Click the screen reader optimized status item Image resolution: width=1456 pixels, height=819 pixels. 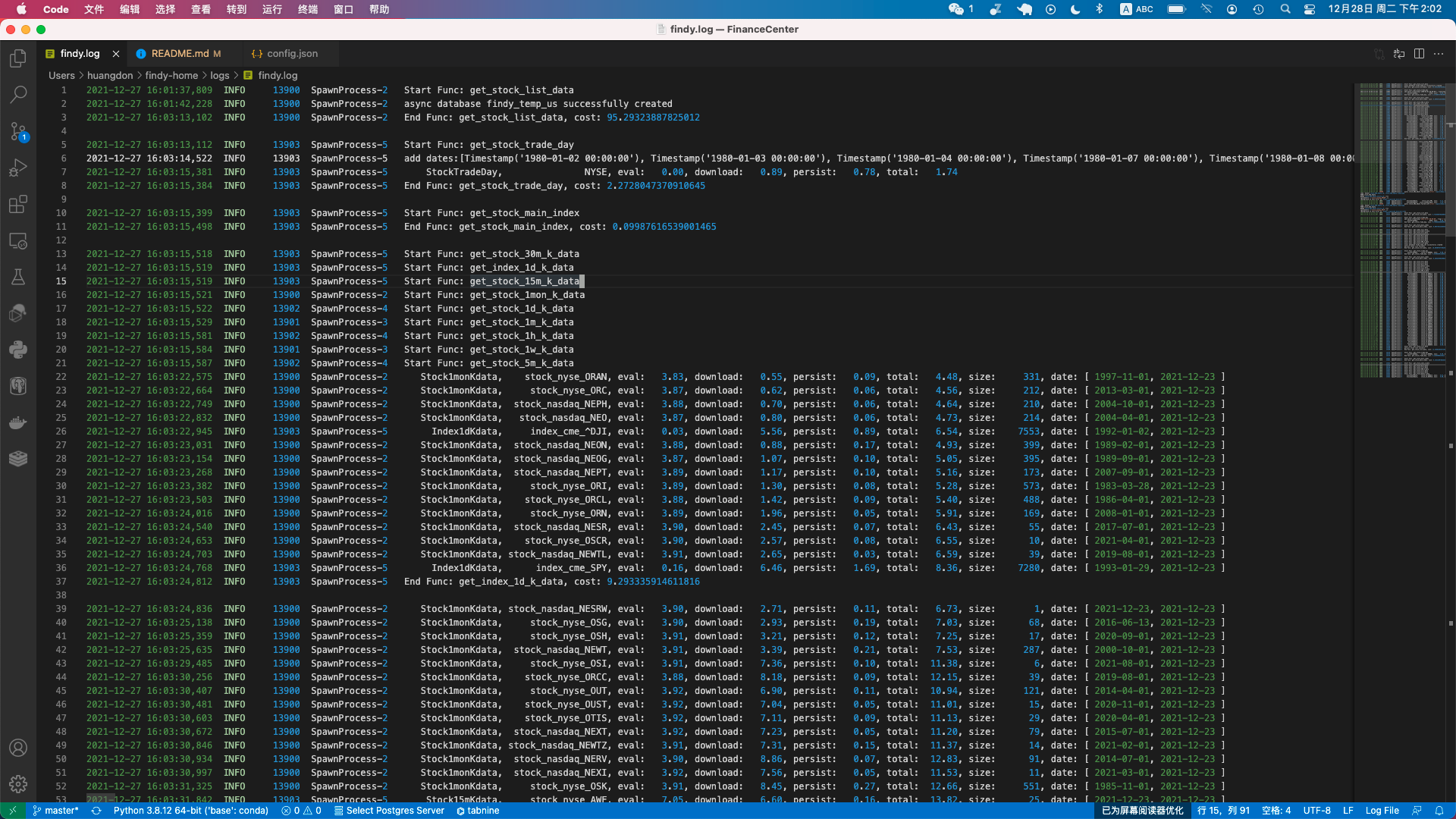(x=1142, y=811)
